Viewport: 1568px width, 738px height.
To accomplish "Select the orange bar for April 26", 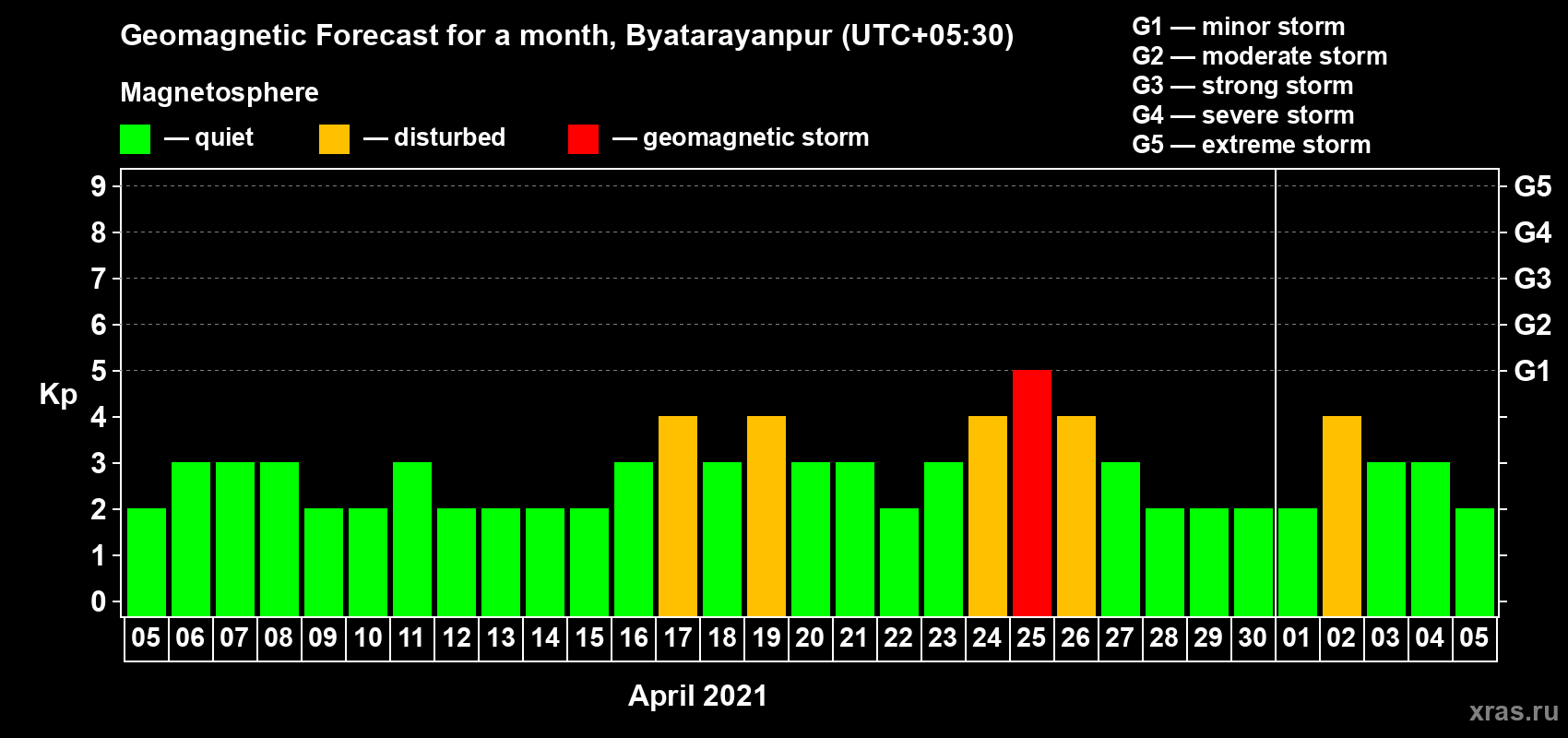I will (1076, 516).
